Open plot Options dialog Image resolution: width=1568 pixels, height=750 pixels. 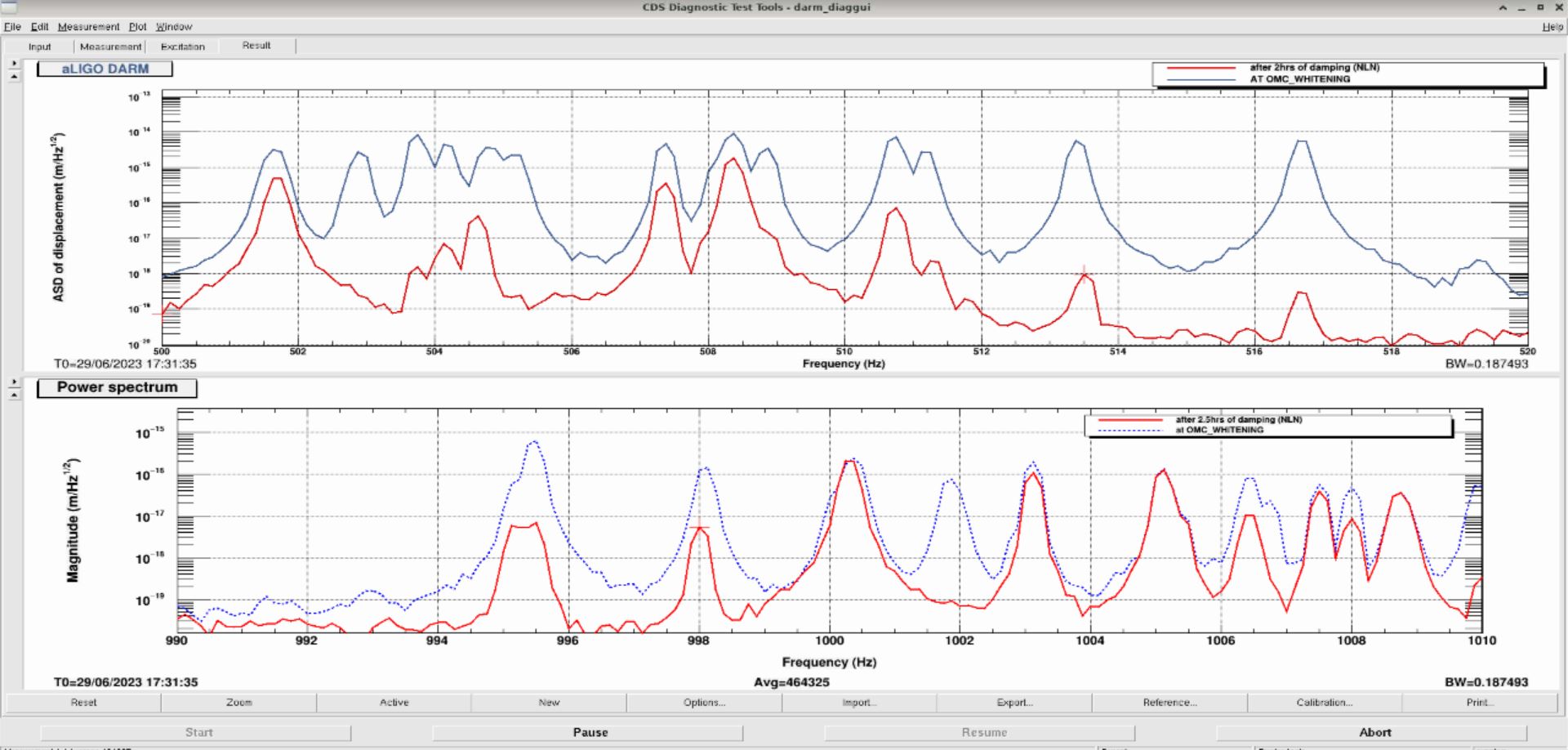(x=704, y=703)
